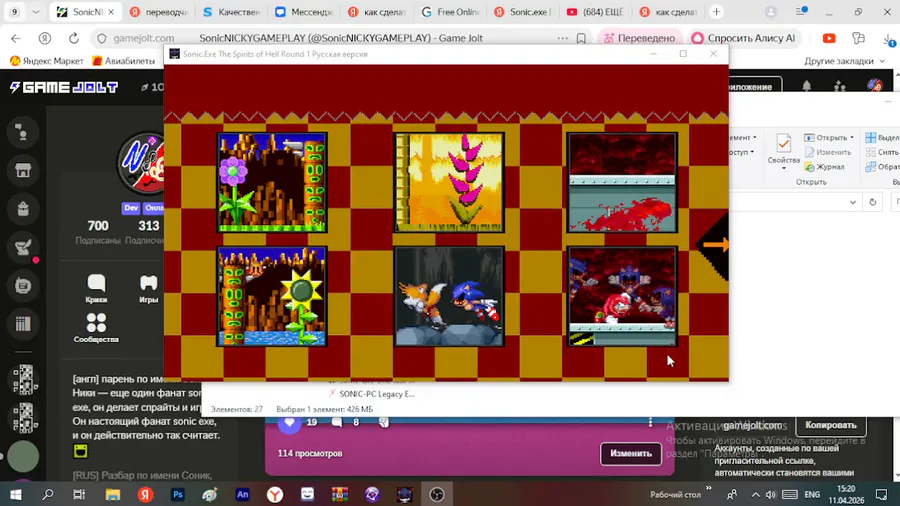Click Журнал in Explorer ribbon
Viewport: 900px width, 506px height.
click(x=825, y=167)
